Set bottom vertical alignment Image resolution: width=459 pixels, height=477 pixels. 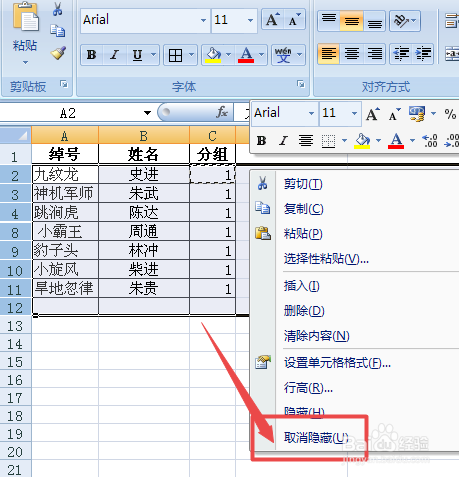[375, 21]
